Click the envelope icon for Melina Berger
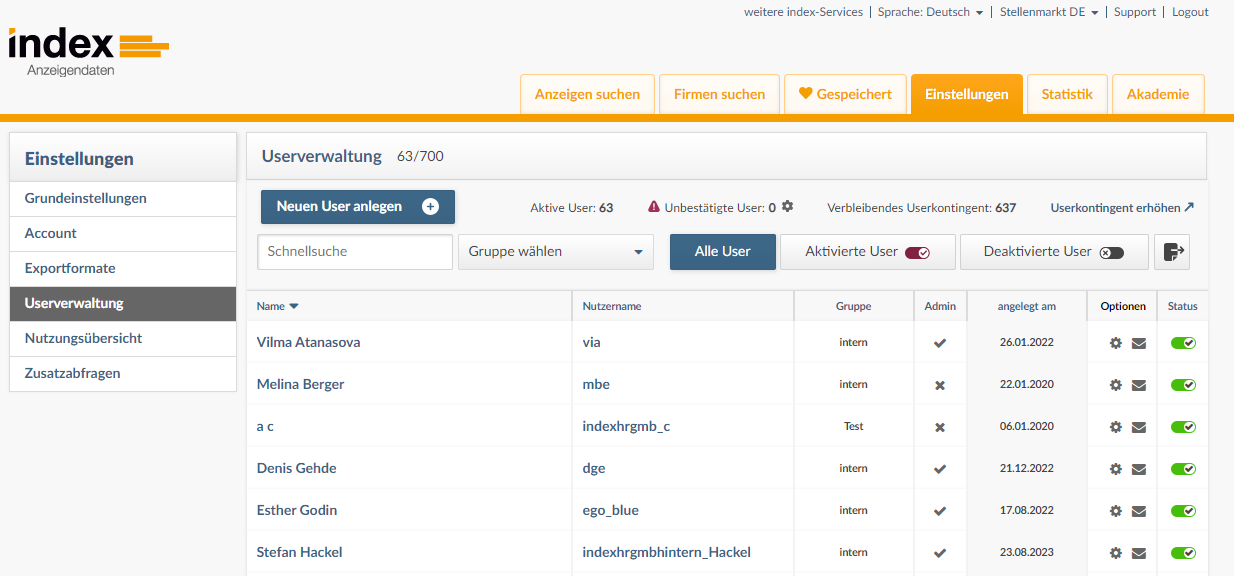This screenshot has width=1234, height=576. [1140, 384]
